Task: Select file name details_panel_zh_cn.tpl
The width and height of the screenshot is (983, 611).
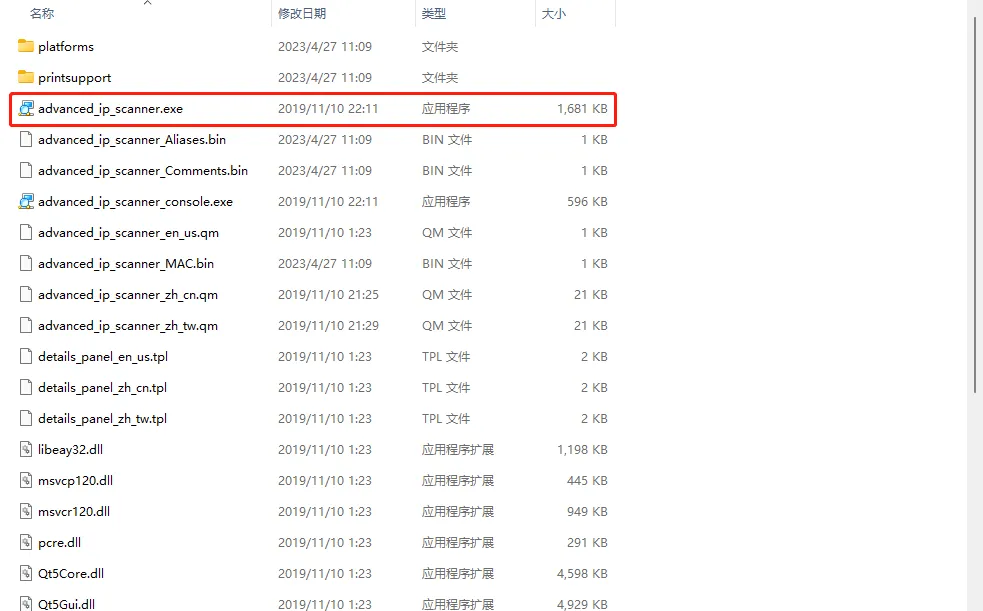Action: 102,388
